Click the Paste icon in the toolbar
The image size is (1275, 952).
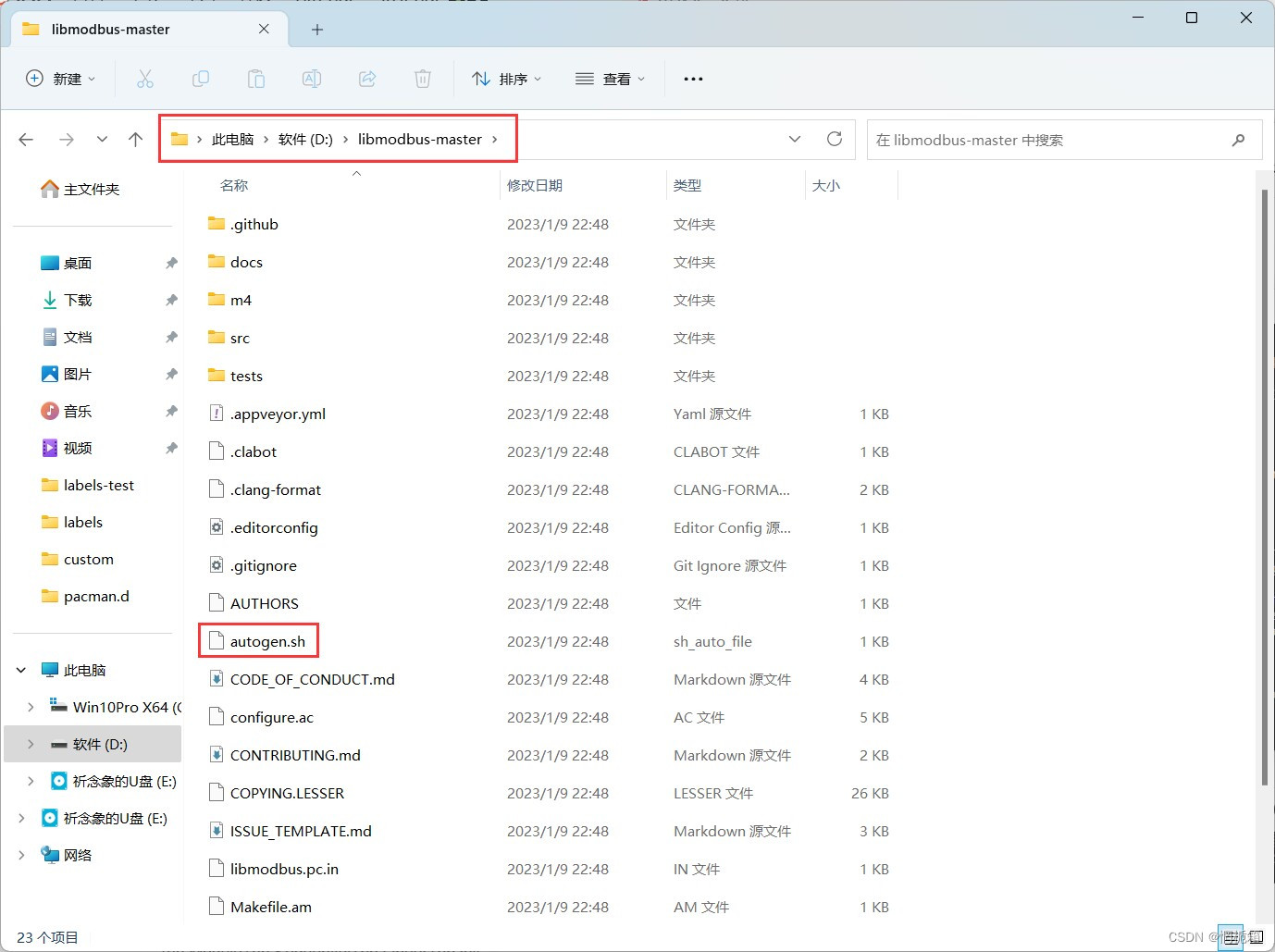255,79
